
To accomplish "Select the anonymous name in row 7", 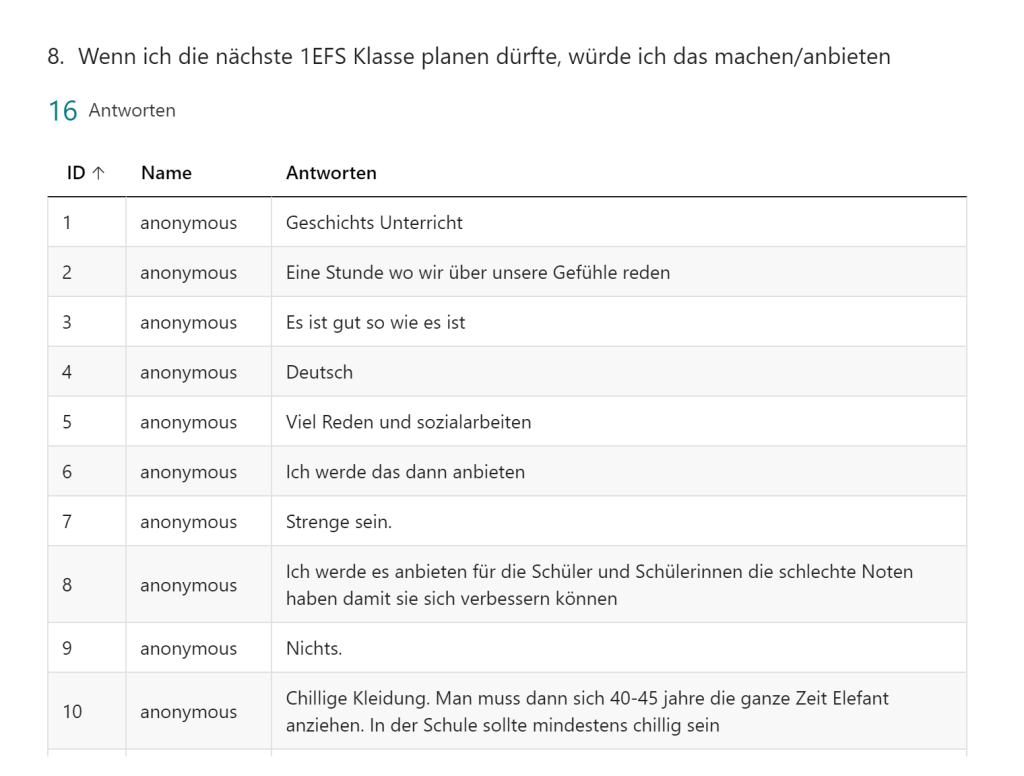I will 188,522.
